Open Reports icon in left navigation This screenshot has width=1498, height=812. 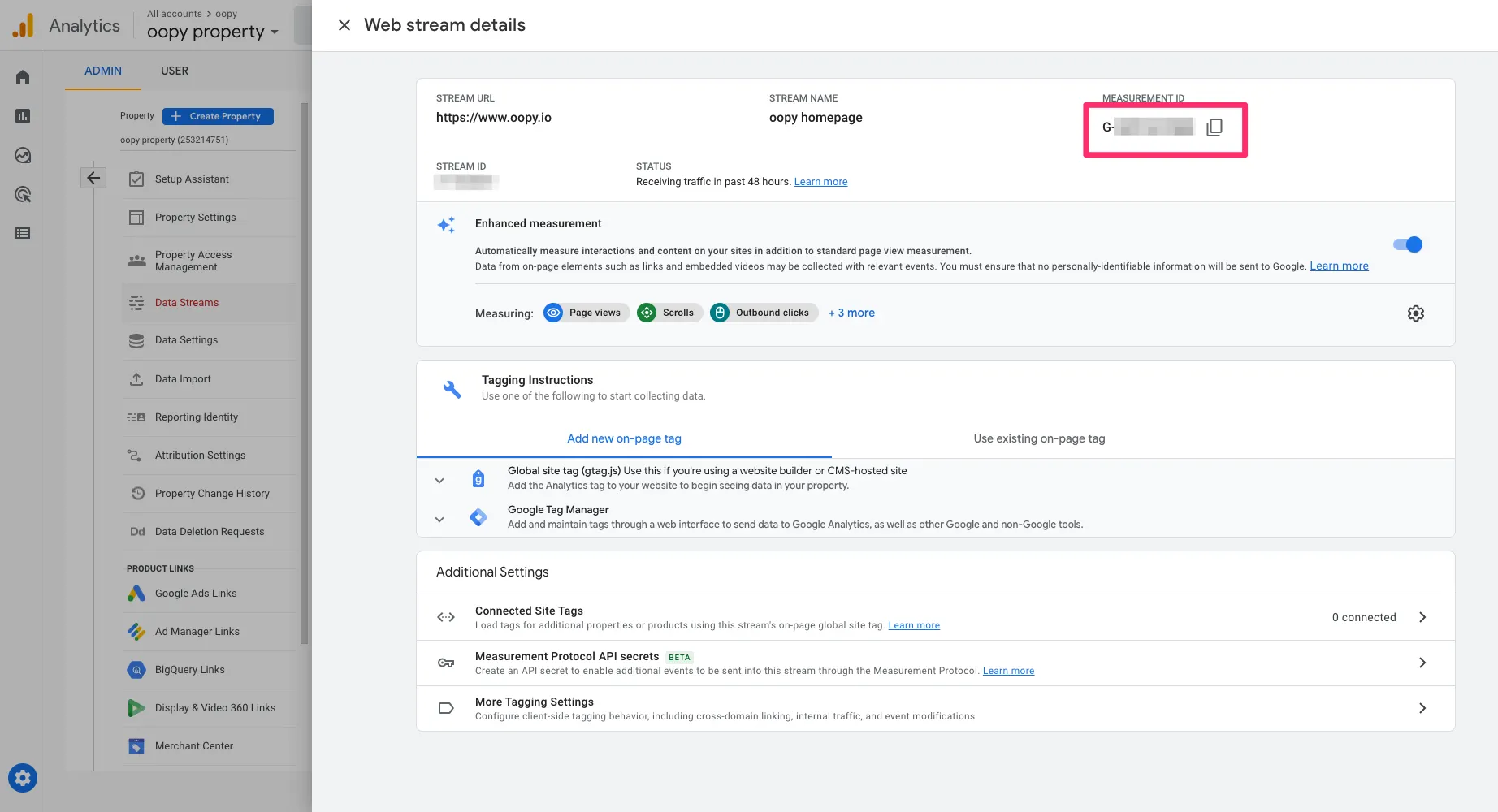coord(23,116)
